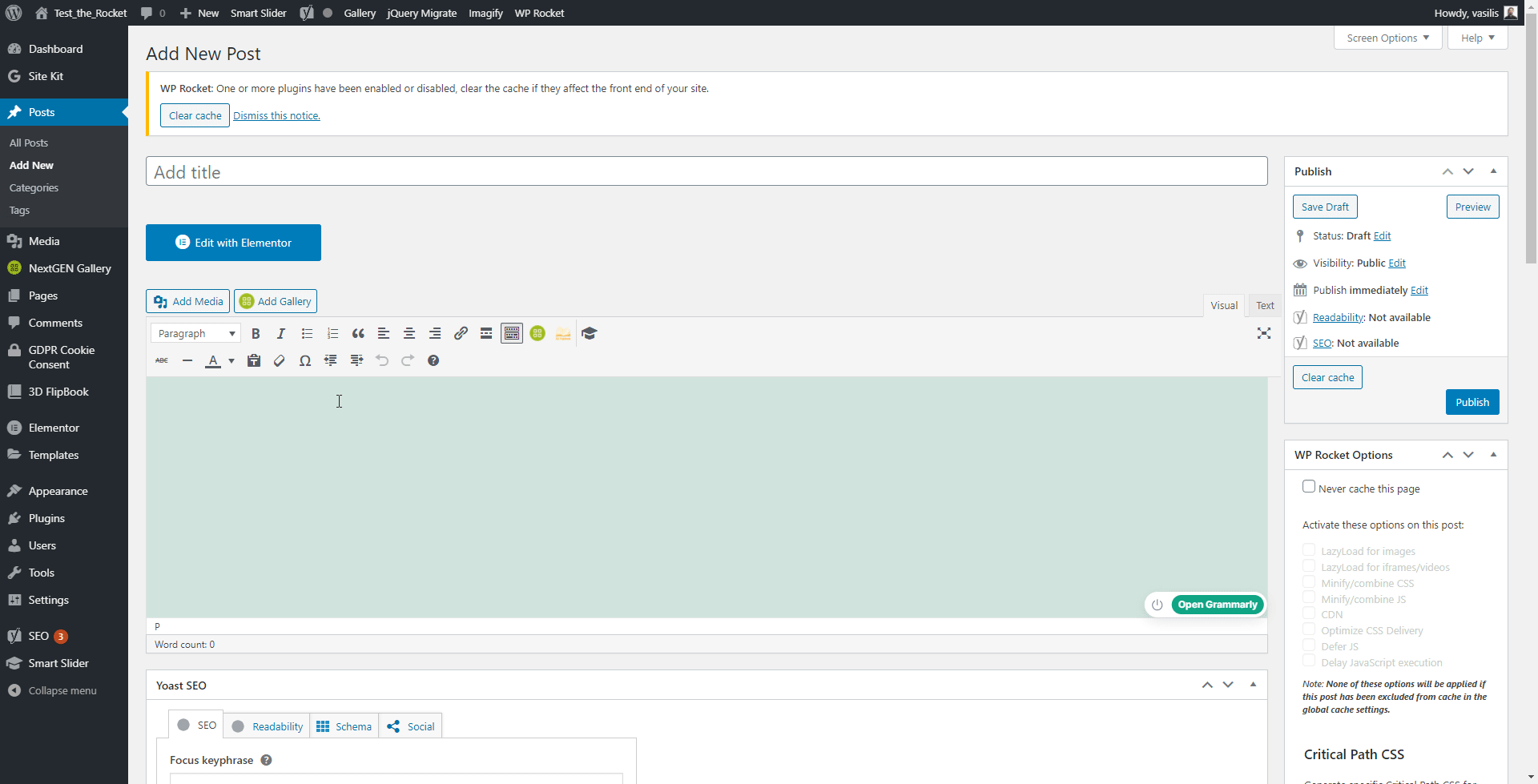The width and height of the screenshot is (1538, 784).
Task: Click the Grammarly power icon
Action: point(1157,605)
